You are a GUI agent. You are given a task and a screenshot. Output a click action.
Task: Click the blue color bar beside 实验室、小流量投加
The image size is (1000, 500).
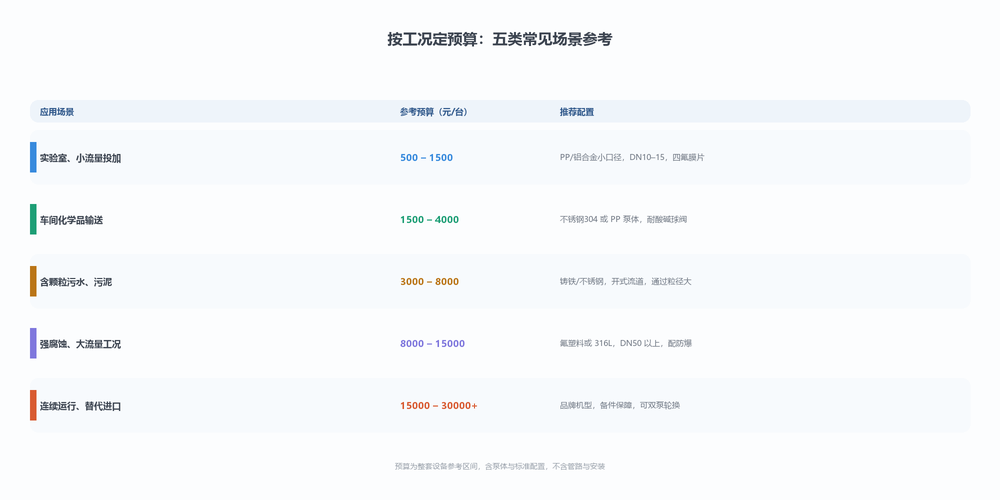tap(33, 158)
